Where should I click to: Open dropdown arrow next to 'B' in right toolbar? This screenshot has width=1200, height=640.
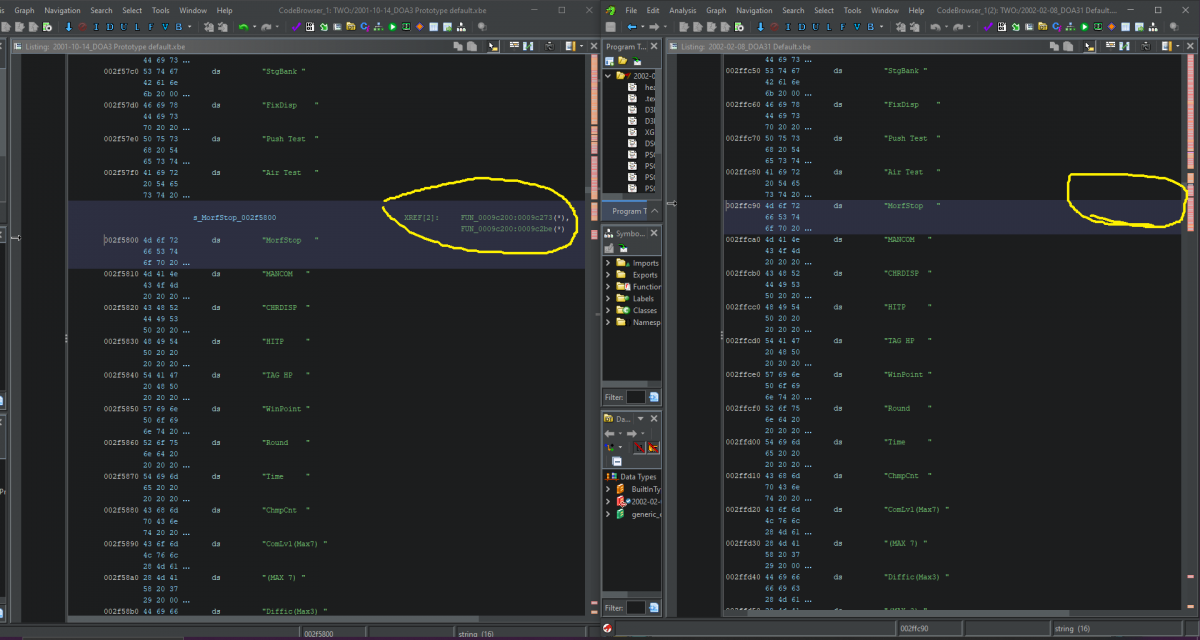click(881, 26)
